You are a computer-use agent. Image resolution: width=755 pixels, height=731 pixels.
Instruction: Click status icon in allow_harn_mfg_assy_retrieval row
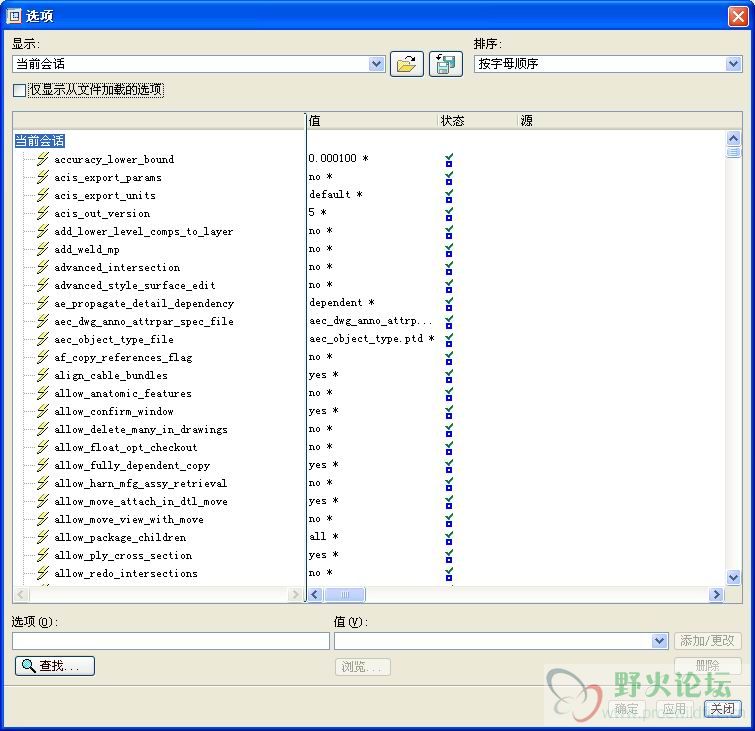coord(449,484)
